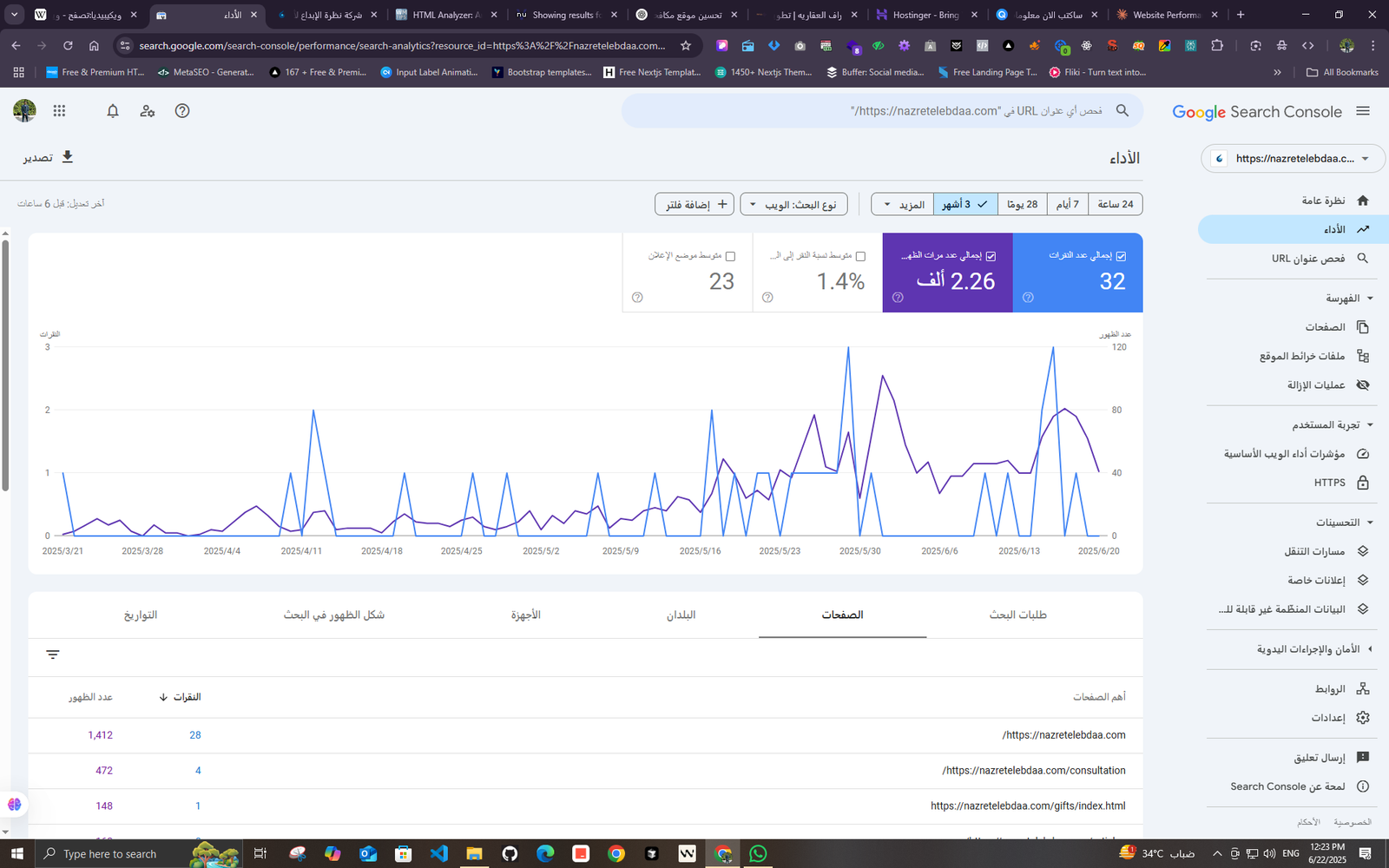The image size is (1389, 868).
Task: Toggle the total clicks (إجمالي عدد النقرات) checkbox
Action: click(1121, 256)
